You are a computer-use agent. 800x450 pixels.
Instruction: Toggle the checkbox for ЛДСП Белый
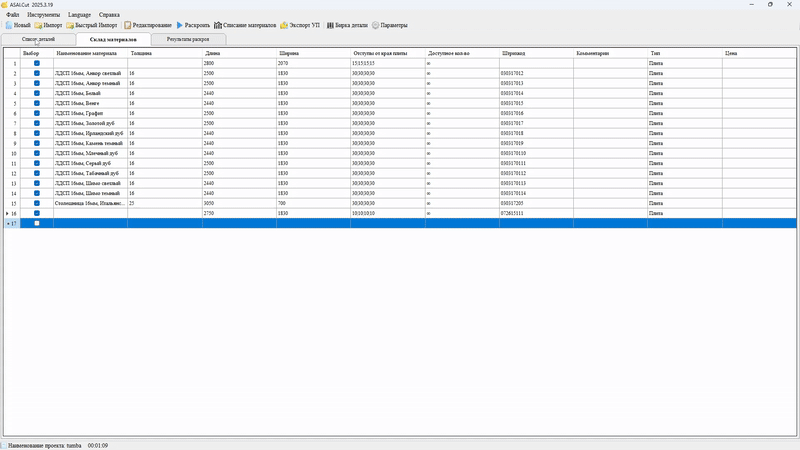[x=37, y=93]
